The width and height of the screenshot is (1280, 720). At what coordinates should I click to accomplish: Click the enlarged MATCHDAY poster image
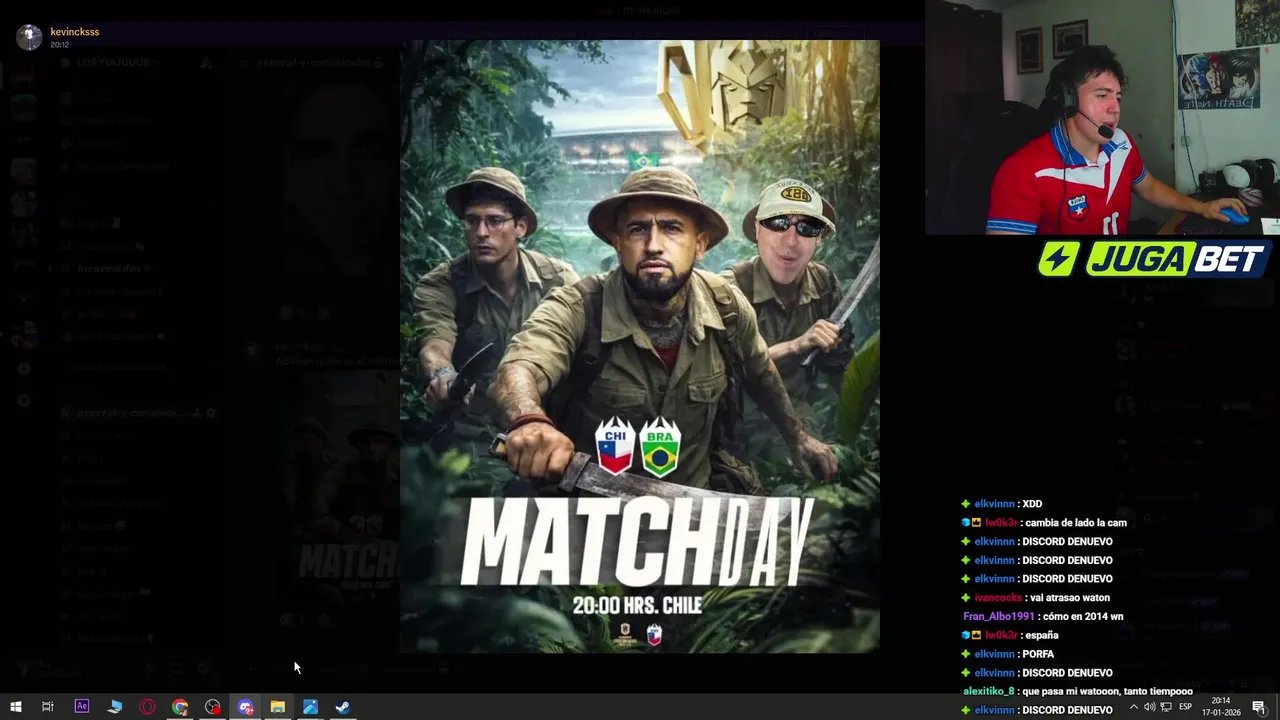(x=640, y=347)
